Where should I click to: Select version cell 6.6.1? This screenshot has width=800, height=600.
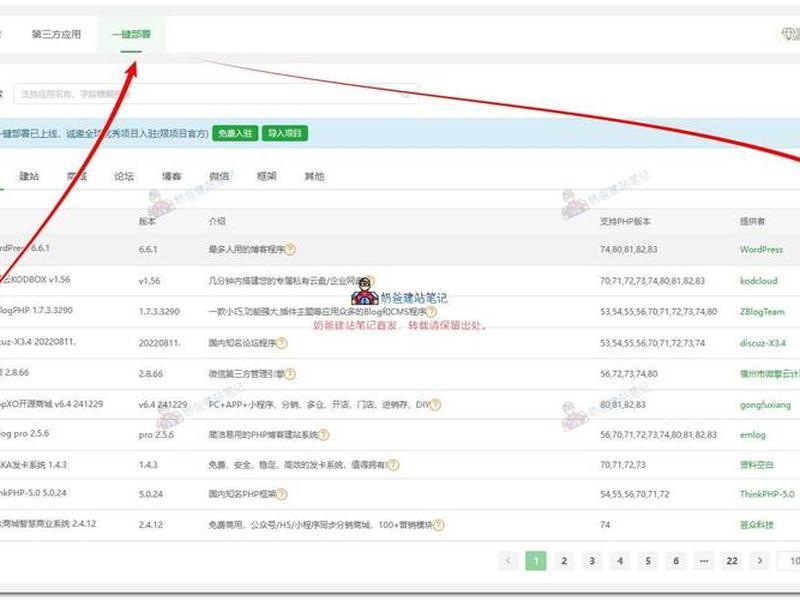pos(148,249)
